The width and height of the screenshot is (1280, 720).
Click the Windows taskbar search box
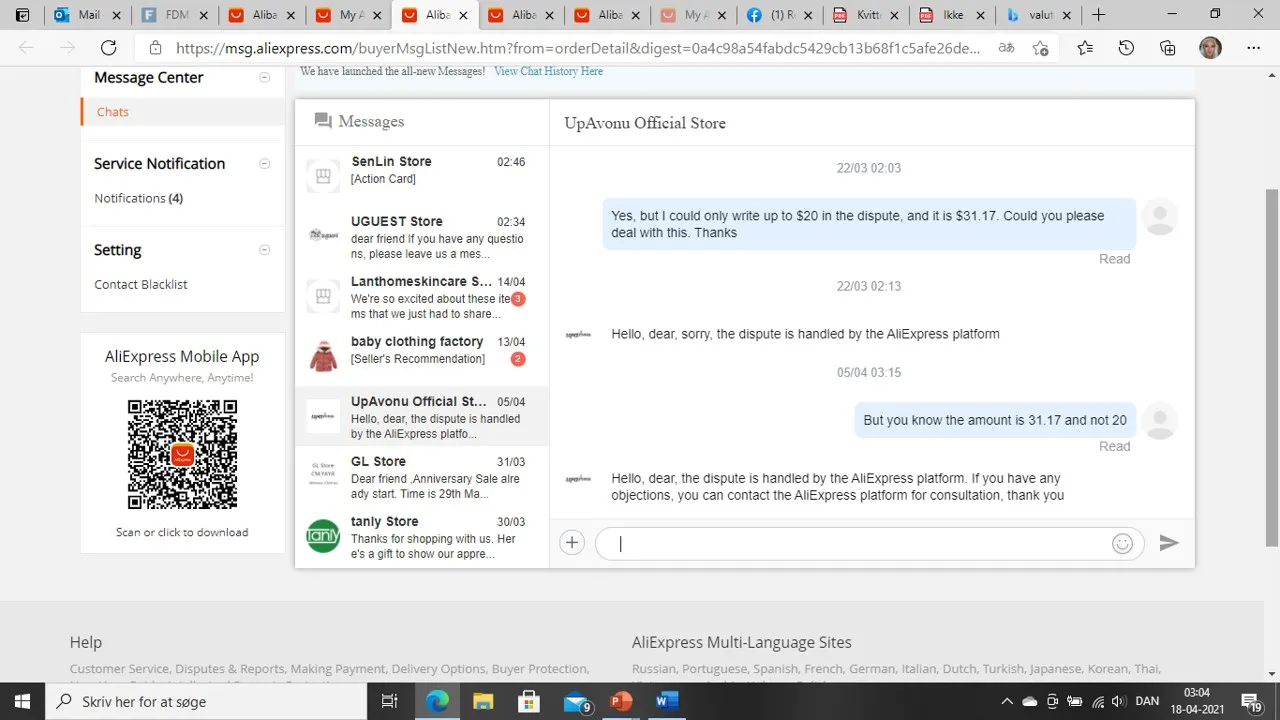coord(205,701)
